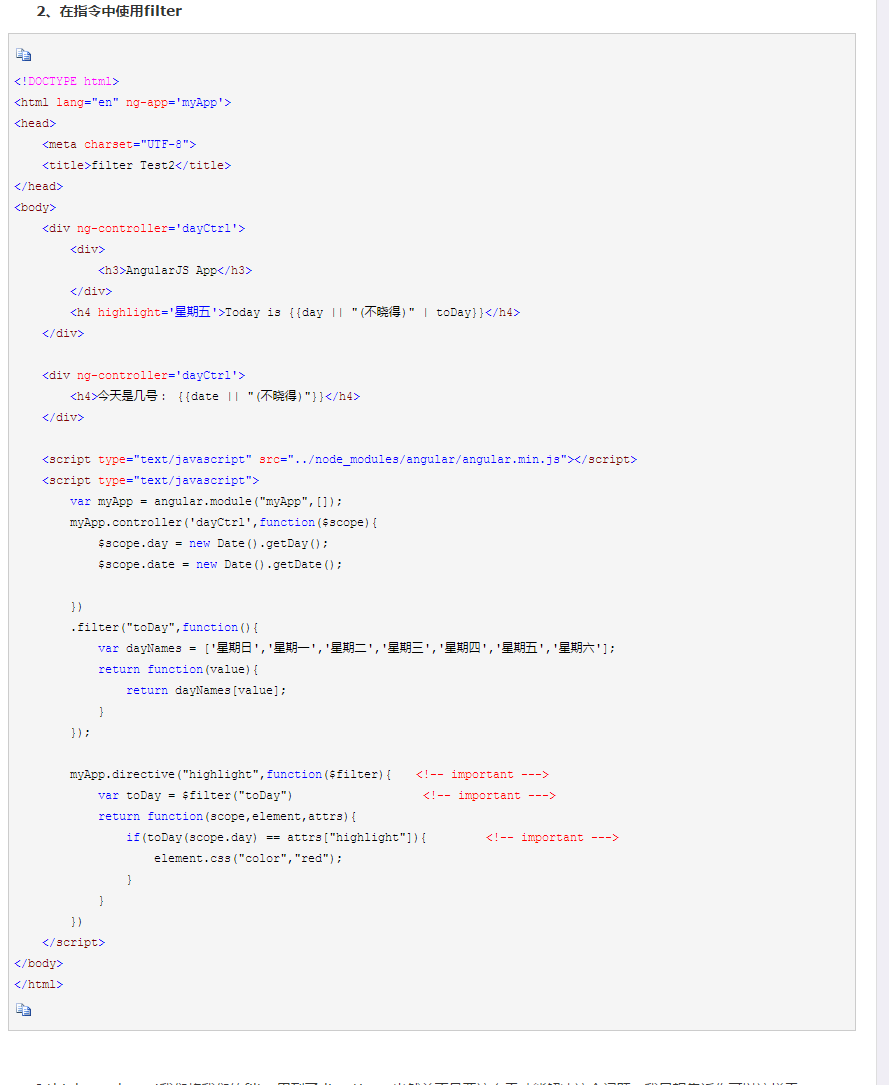This screenshot has width=889, height=1085.
Task: Click the 'var myApp = angular.module' line
Action: pos(206,502)
